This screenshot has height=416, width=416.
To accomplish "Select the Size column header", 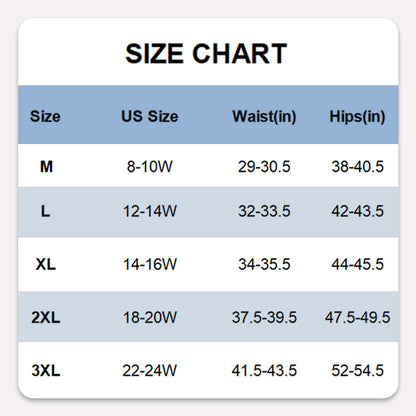I will (45, 116).
